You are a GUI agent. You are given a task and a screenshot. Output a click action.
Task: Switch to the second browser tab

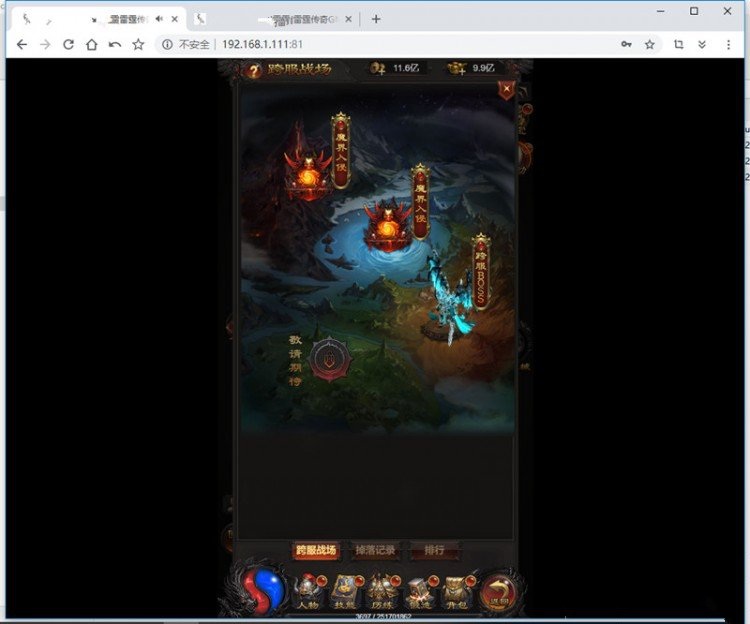pyautogui.click(x=273, y=19)
